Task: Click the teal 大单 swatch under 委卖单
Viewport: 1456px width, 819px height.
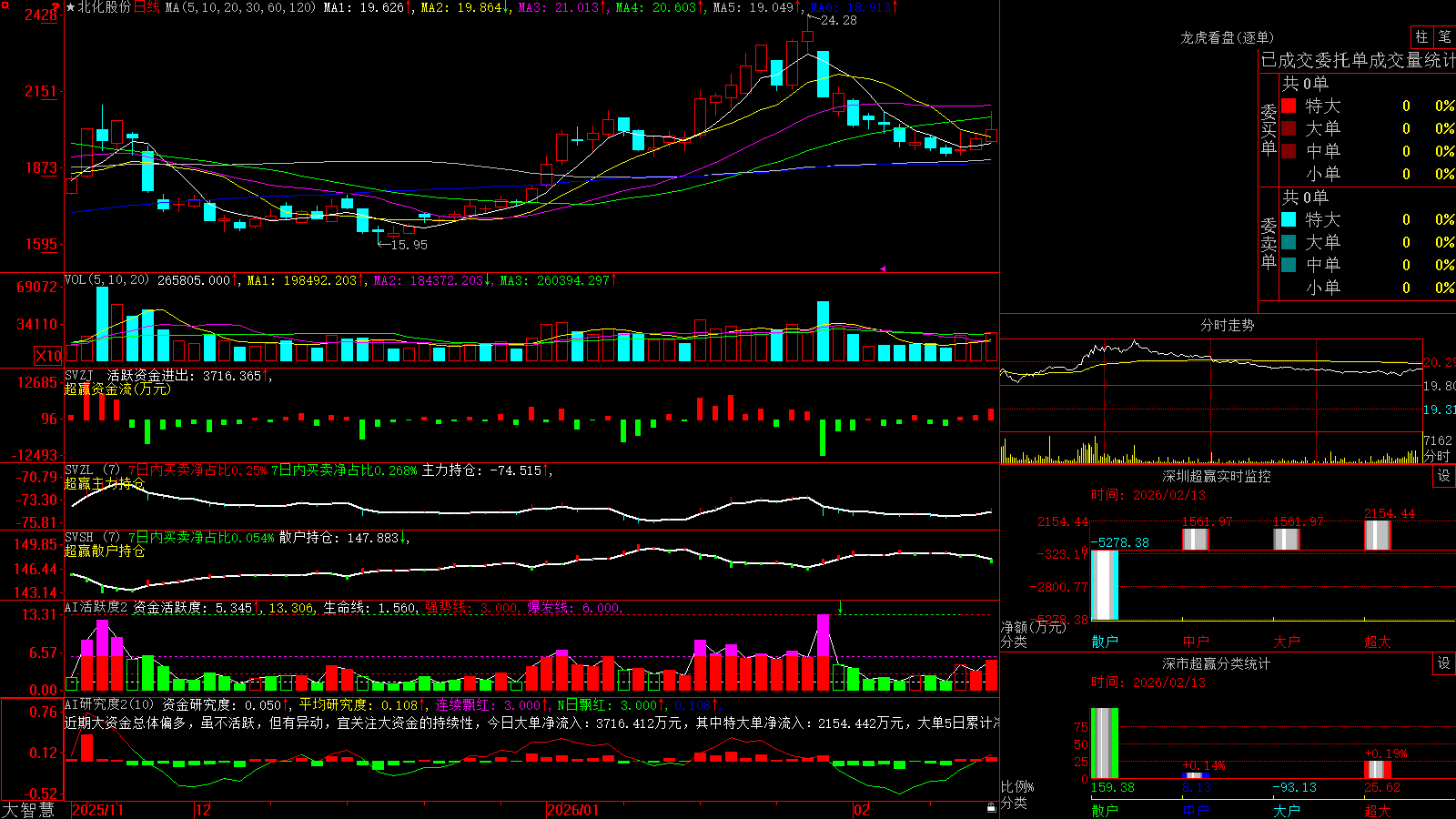Action: point(1289,242)
